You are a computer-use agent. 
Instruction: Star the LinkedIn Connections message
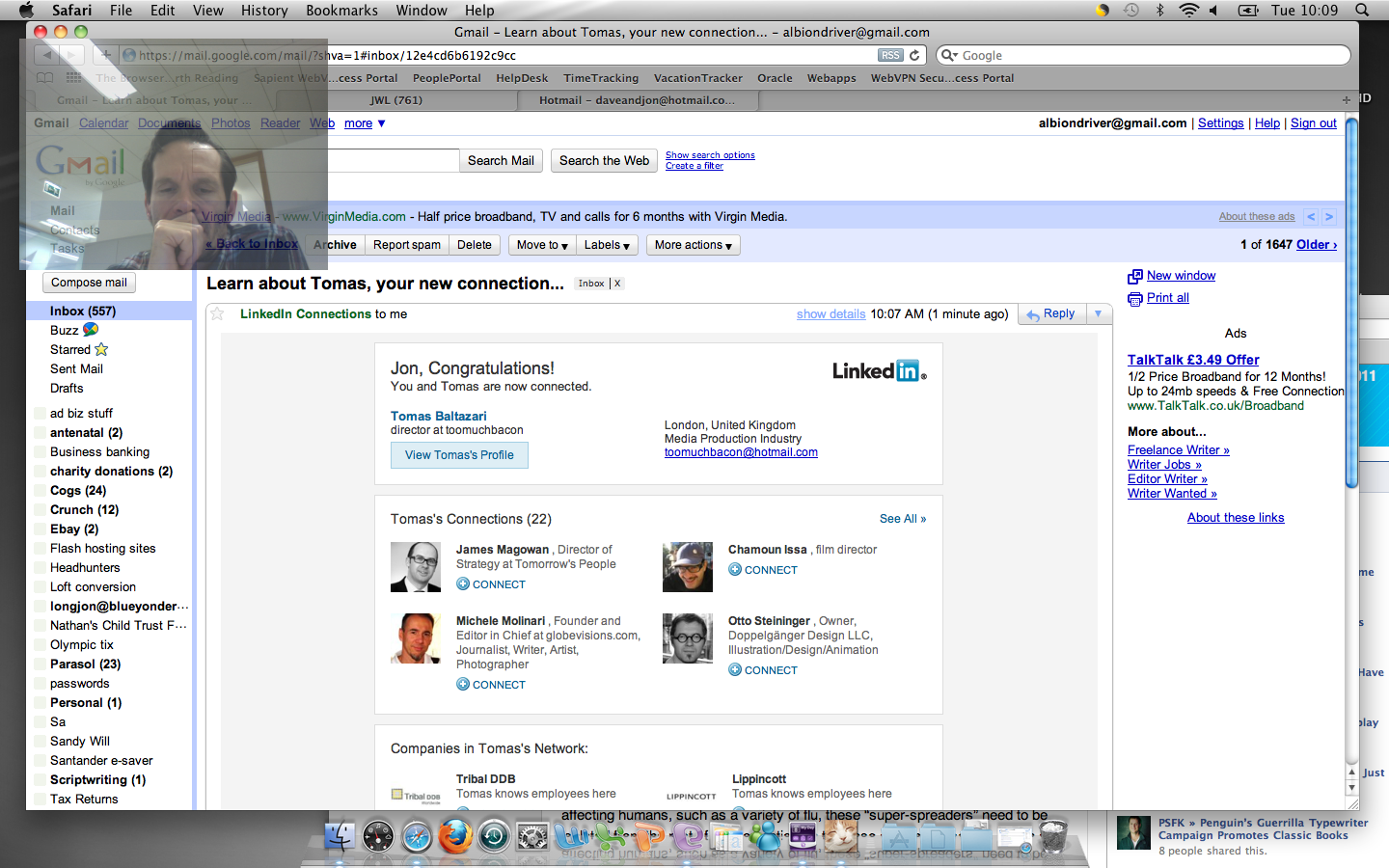click(217, 313)
